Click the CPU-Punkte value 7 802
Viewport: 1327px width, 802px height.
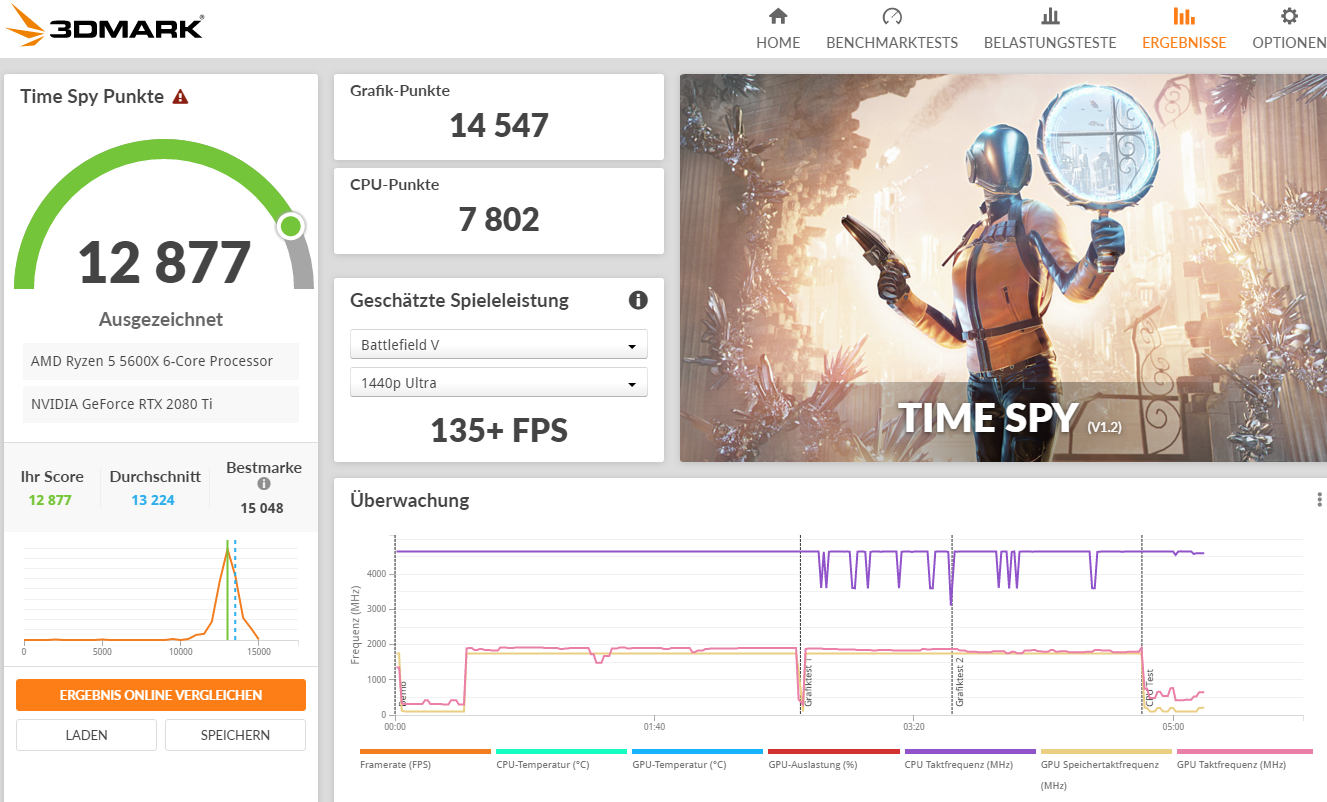click(499, 219)
